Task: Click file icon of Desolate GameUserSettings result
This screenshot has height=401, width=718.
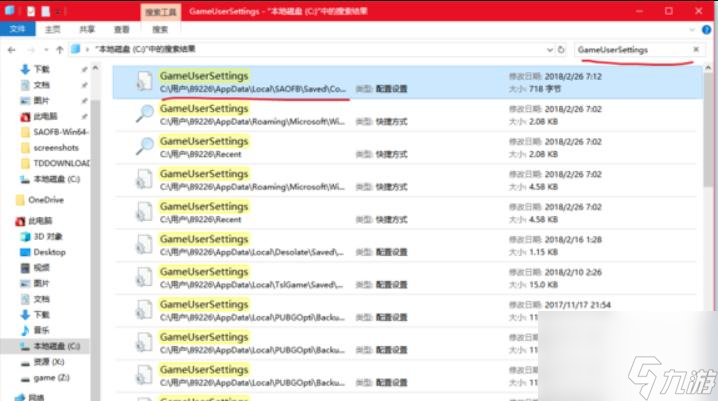Action: point(144,244)
